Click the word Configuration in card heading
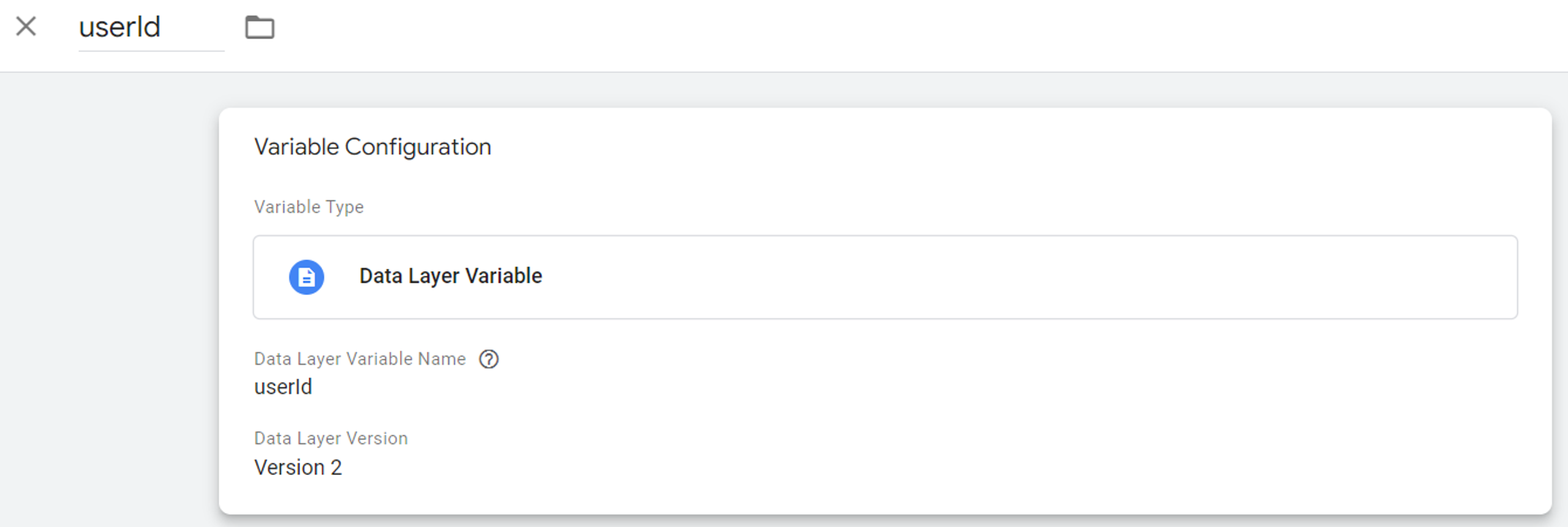 [x=418, y=147]
